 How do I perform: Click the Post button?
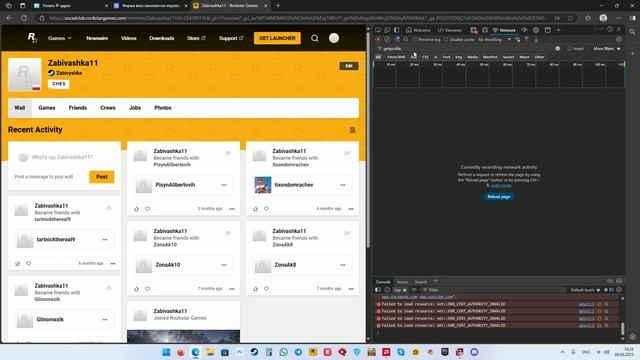[102, 177]
